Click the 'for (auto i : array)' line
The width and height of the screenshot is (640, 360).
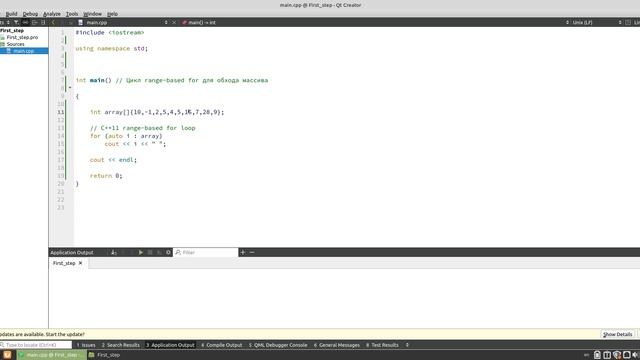click(x=126, y=136)
